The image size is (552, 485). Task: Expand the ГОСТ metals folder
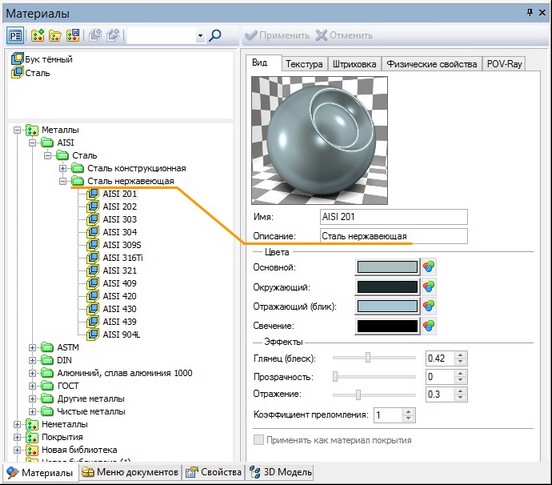[x=32, y=386]
